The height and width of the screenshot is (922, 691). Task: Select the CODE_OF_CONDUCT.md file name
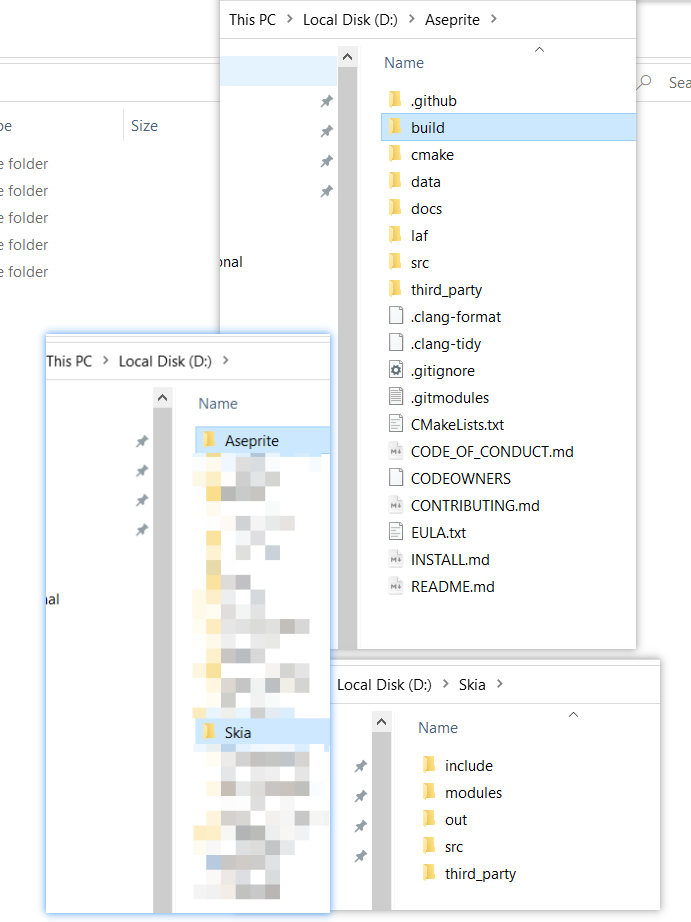coord(492,452)
